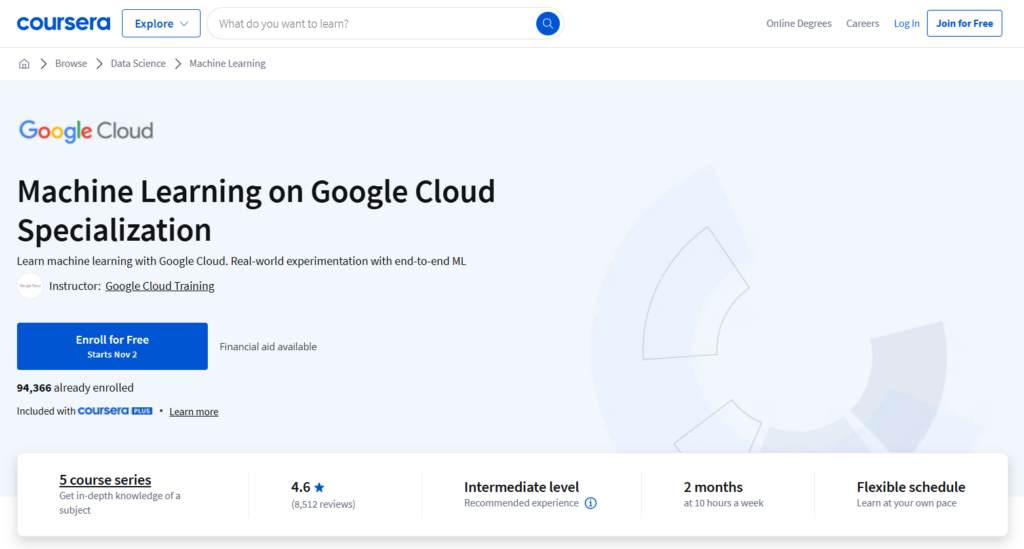Open '5 course series' link
Image resolution: width=1024 pixels, height=549 pixels.
[x=105, y=480]
